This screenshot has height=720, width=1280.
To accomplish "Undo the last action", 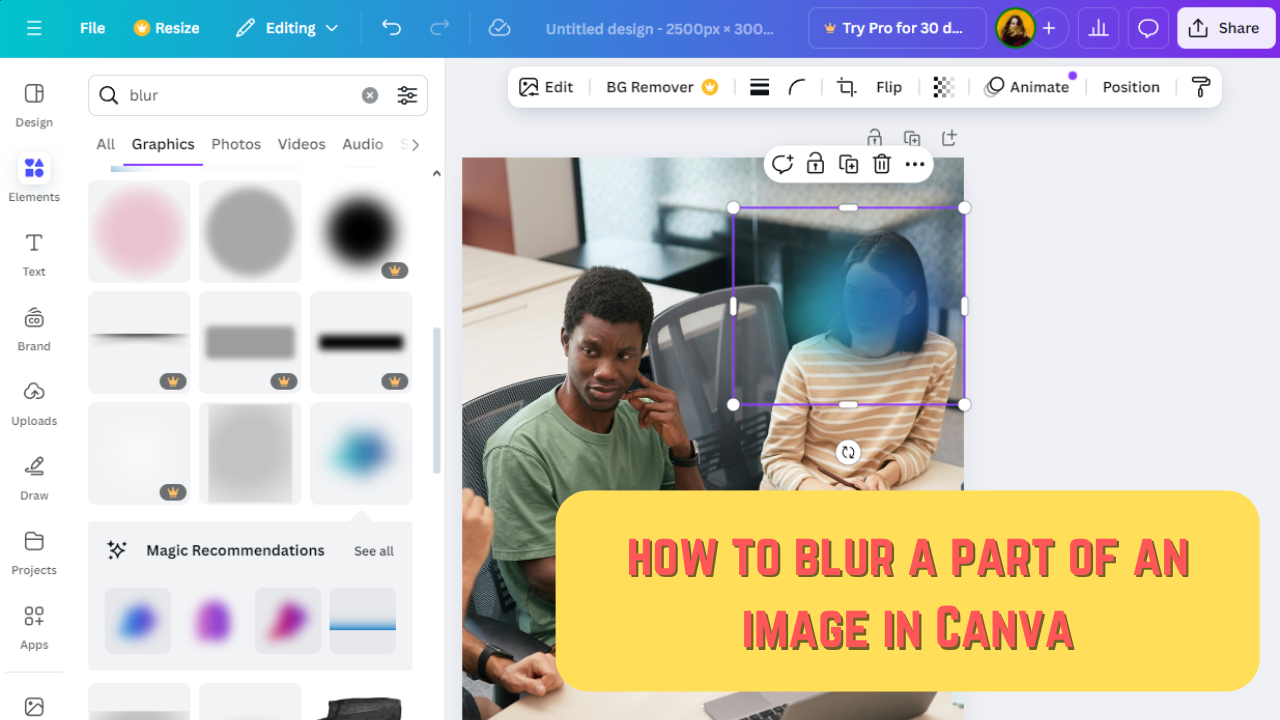I will (x=391, y=28).
